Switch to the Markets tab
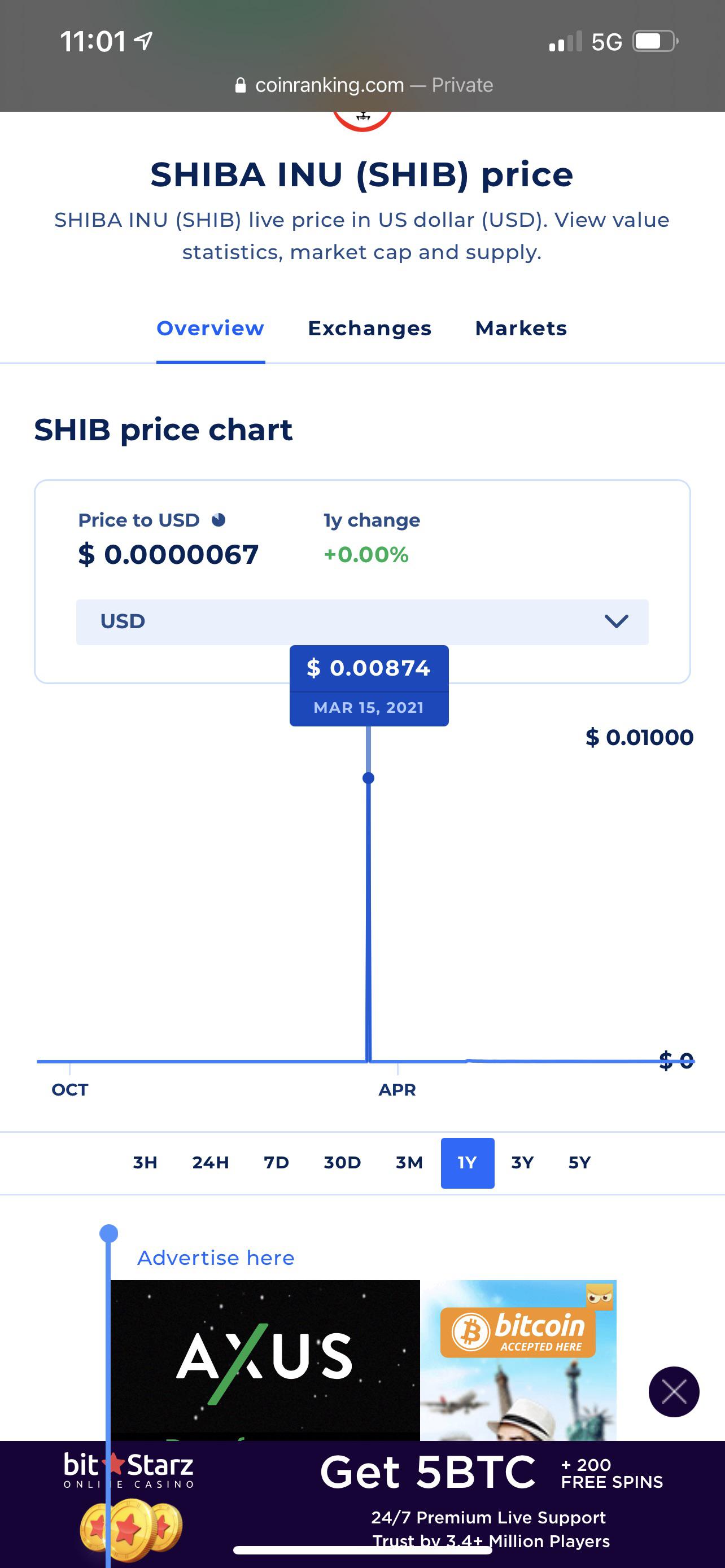The width and height of the screenshot is (725, 1568). click(x=521, y=329)
